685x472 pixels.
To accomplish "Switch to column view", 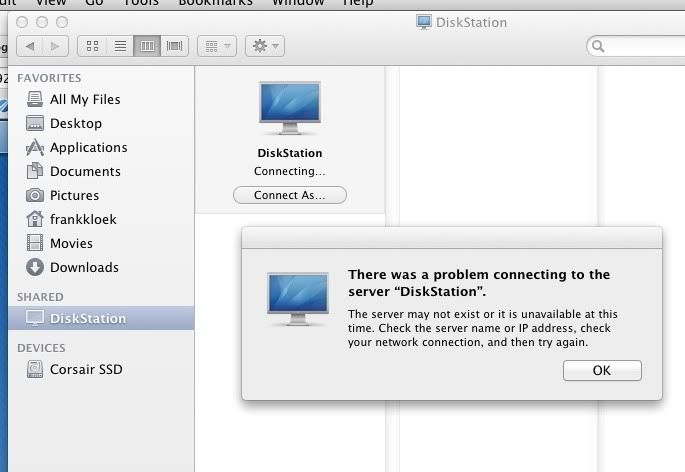I will (147, 46).
